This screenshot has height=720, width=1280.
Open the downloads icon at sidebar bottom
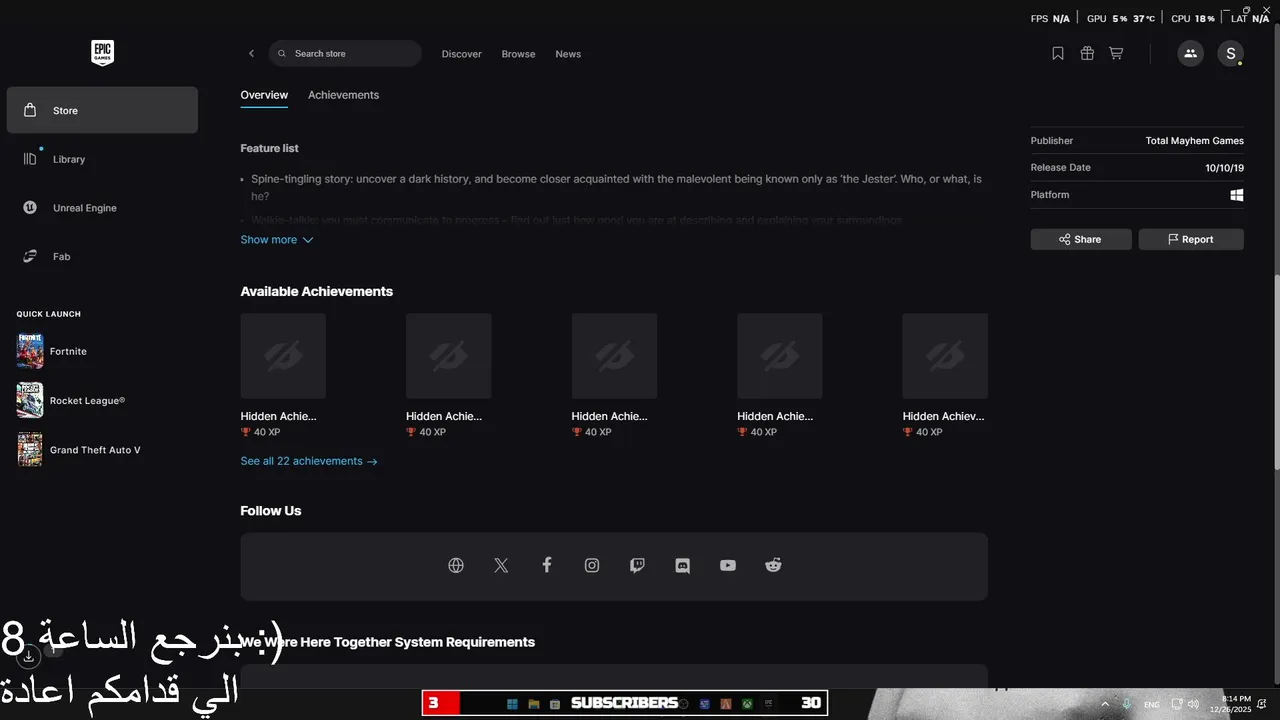click(29, 657)
